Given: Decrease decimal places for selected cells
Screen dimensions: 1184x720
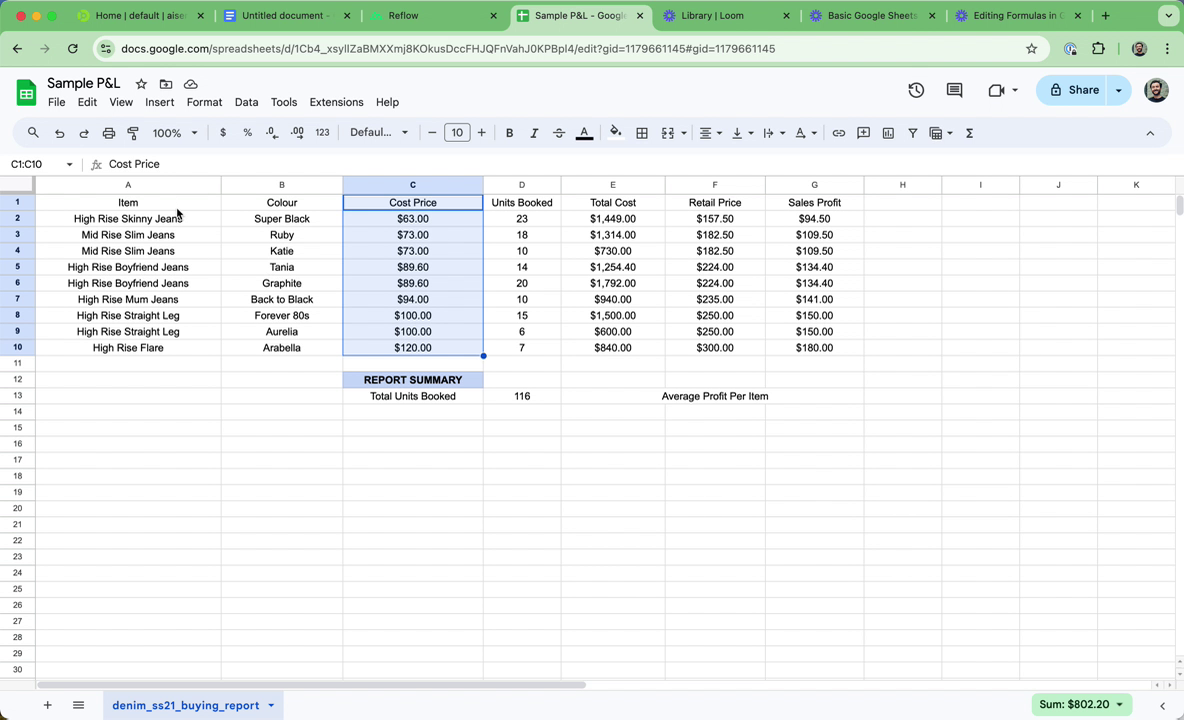Looking at the screenshot, I should pyautogui.click(x=271, y=132).
